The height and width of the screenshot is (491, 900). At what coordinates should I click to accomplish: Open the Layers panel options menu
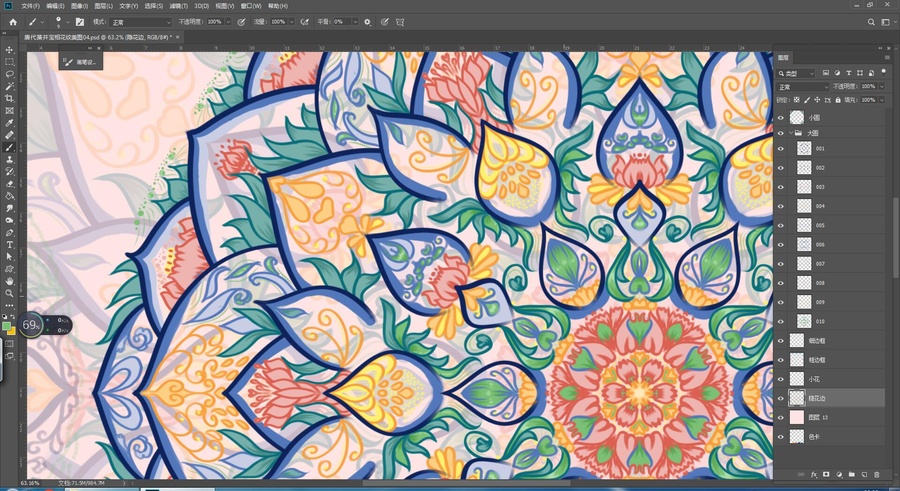point(888,57)
